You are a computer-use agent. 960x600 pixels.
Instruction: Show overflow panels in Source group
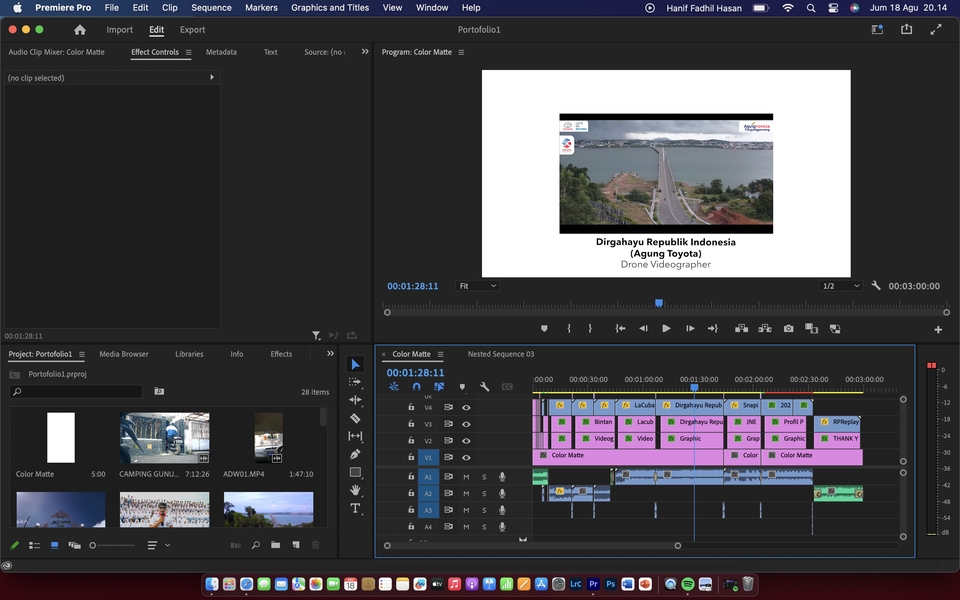coord(365,51)
